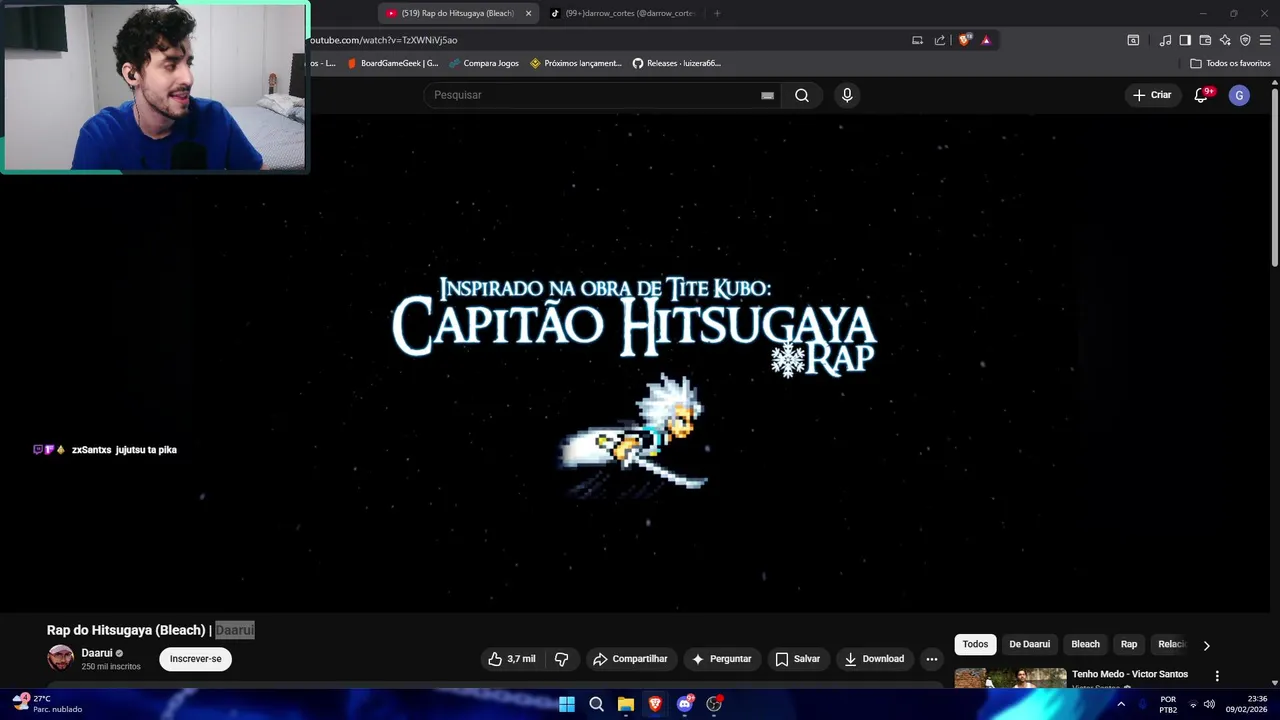Screen dimensions: 1280x720
Task: Open File Explorer from taskbar
Action: tap(626, 704)
